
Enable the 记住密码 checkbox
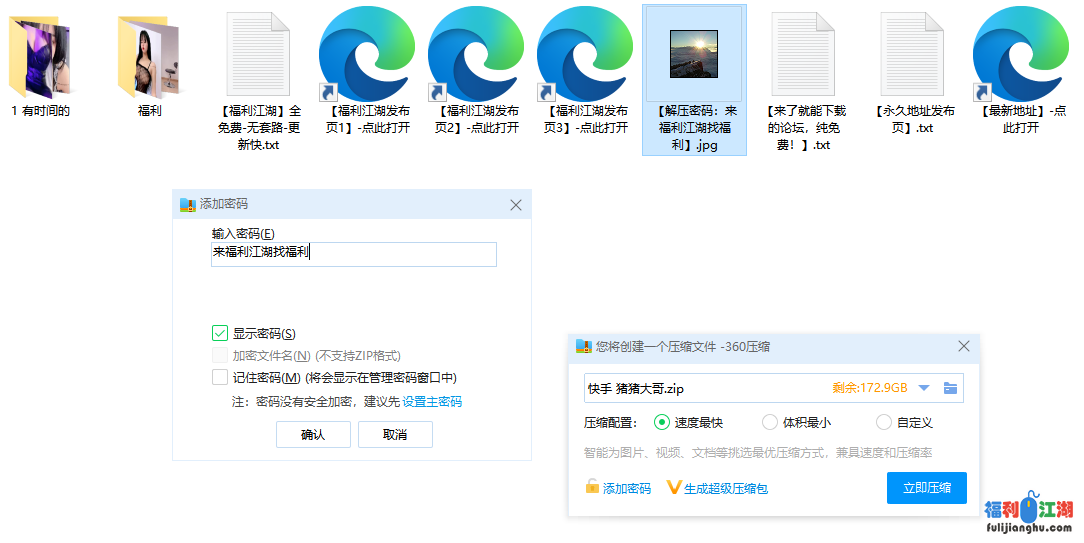[x=220, y=378]
